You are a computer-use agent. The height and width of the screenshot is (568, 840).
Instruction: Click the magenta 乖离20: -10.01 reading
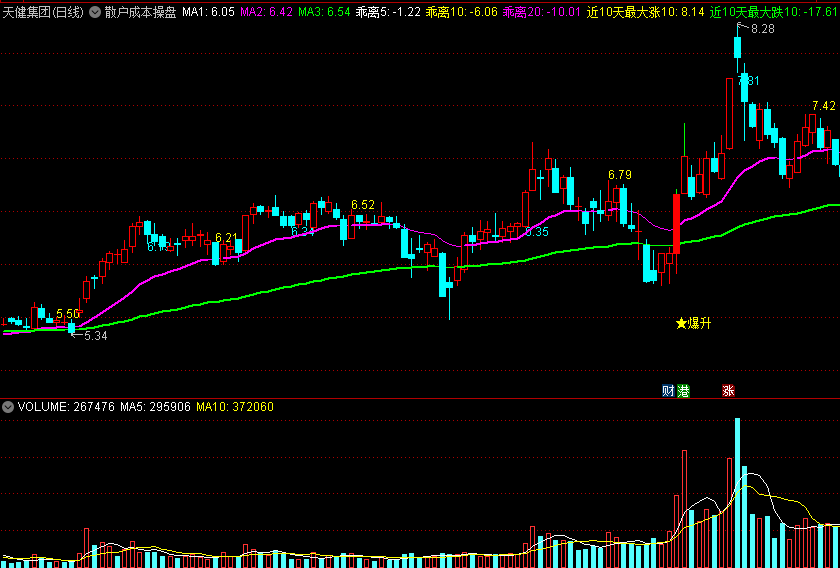click(542, 12)
